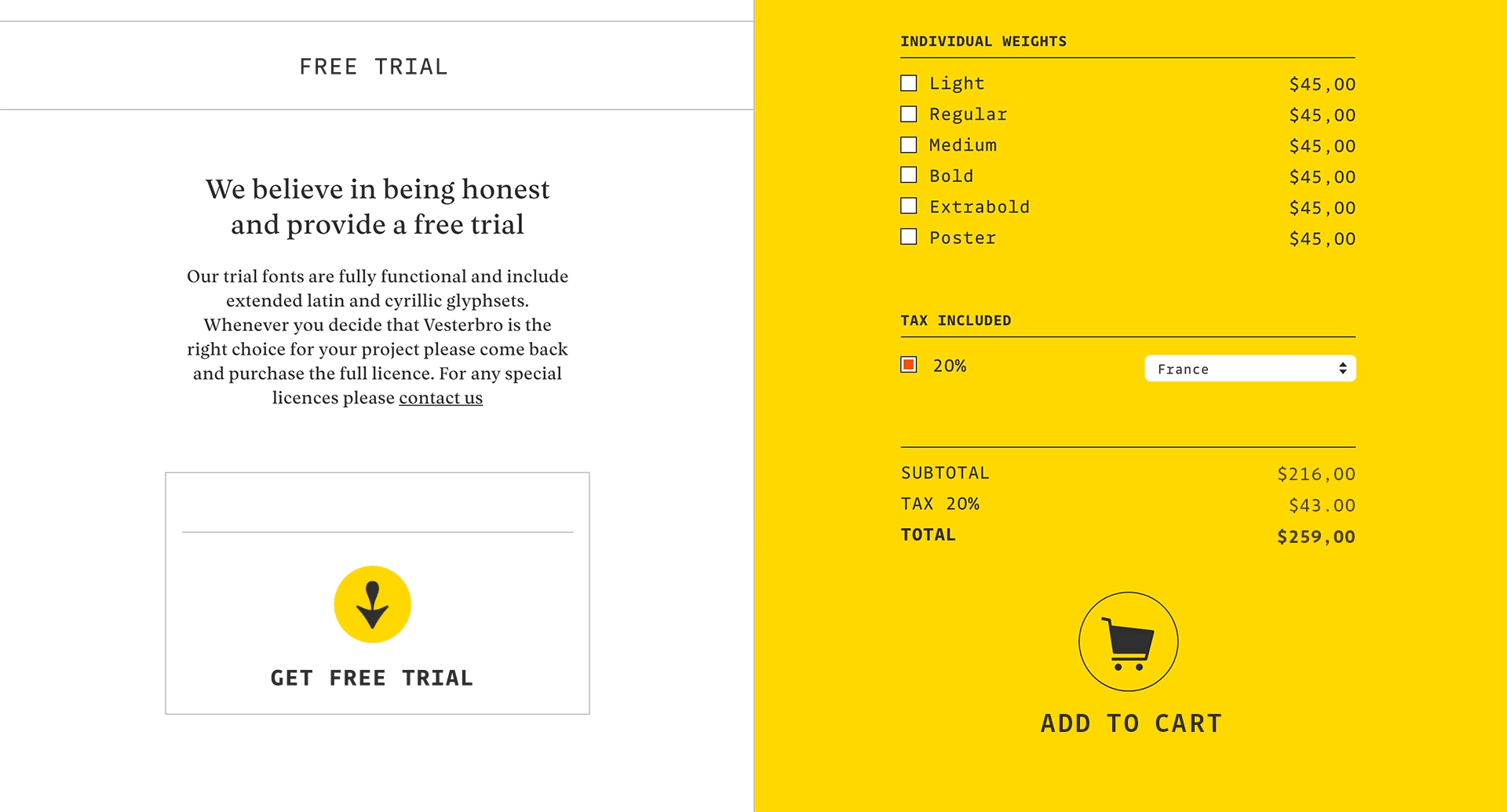Viewport: 1507px width, 812px height.
Task: Check the Extrabold weight option
Action: [x=909, y=206]
